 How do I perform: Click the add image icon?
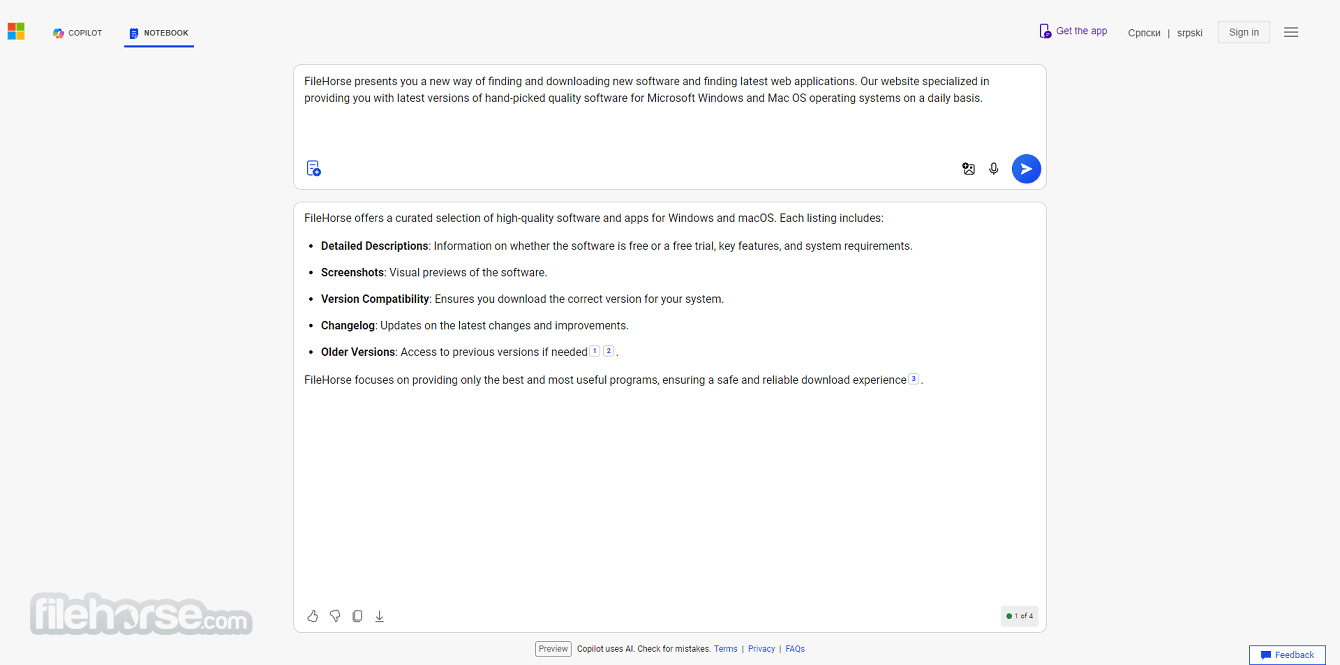coord(968,169)
